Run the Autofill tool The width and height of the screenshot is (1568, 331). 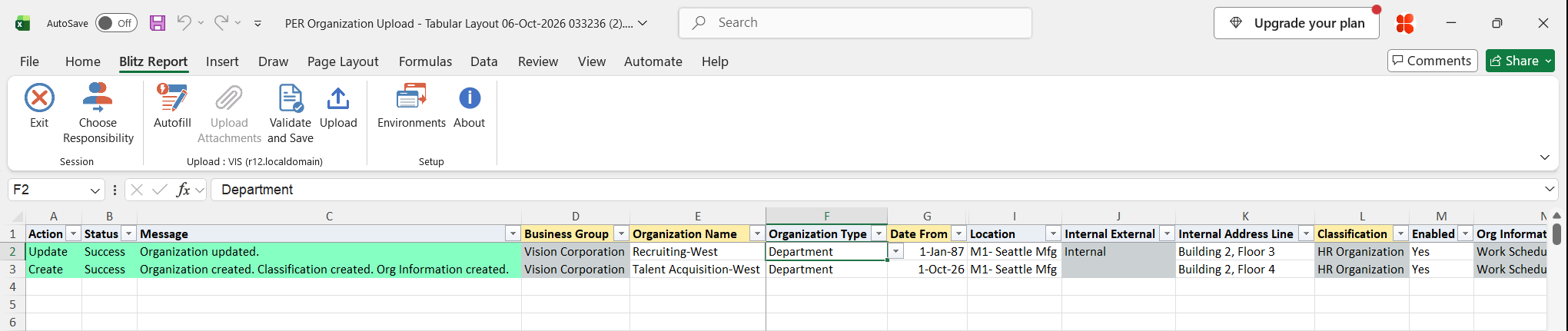click(x=172, y=106)
